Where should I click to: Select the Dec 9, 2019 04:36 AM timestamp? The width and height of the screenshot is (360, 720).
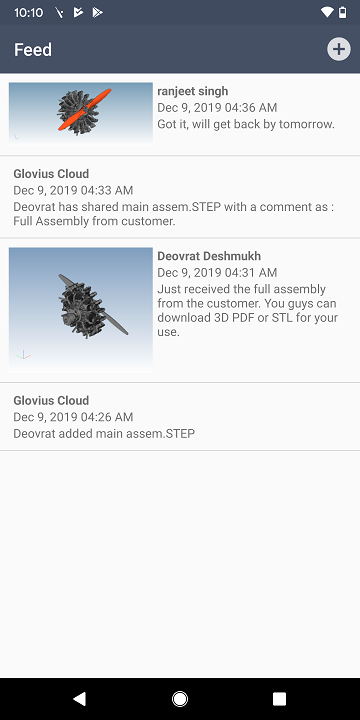[217, 108]
